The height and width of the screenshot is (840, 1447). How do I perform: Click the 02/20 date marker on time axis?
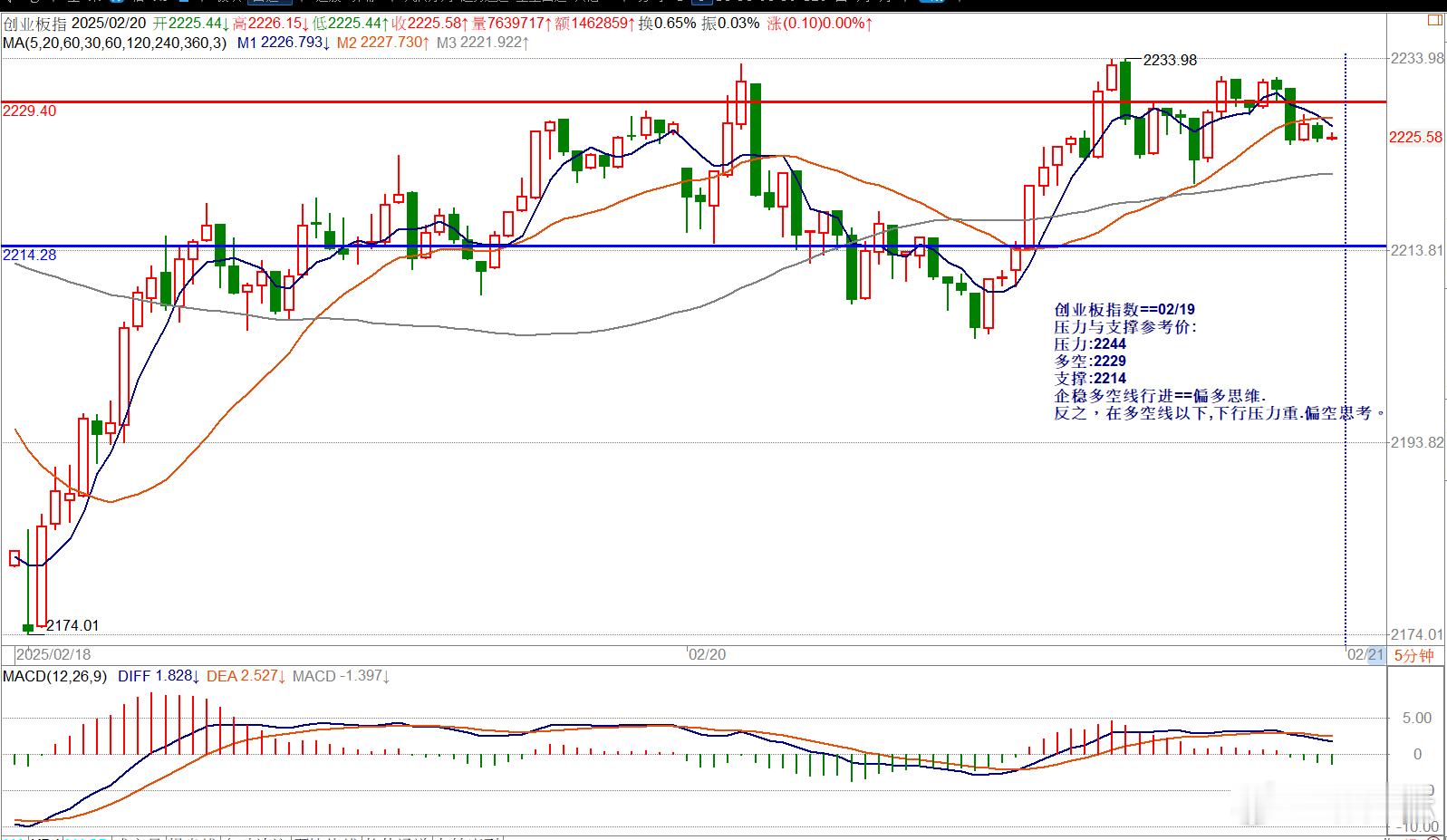tap(707, 654)
